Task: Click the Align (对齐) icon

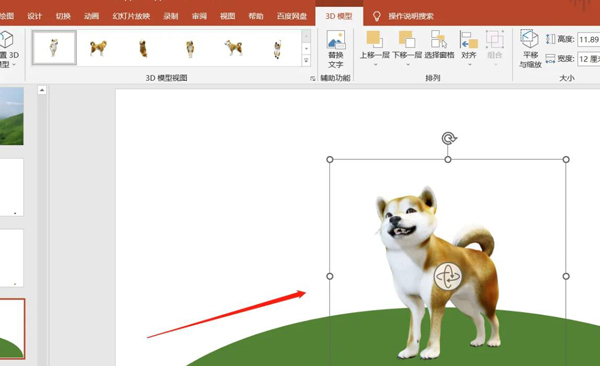Action: [469, 40]
